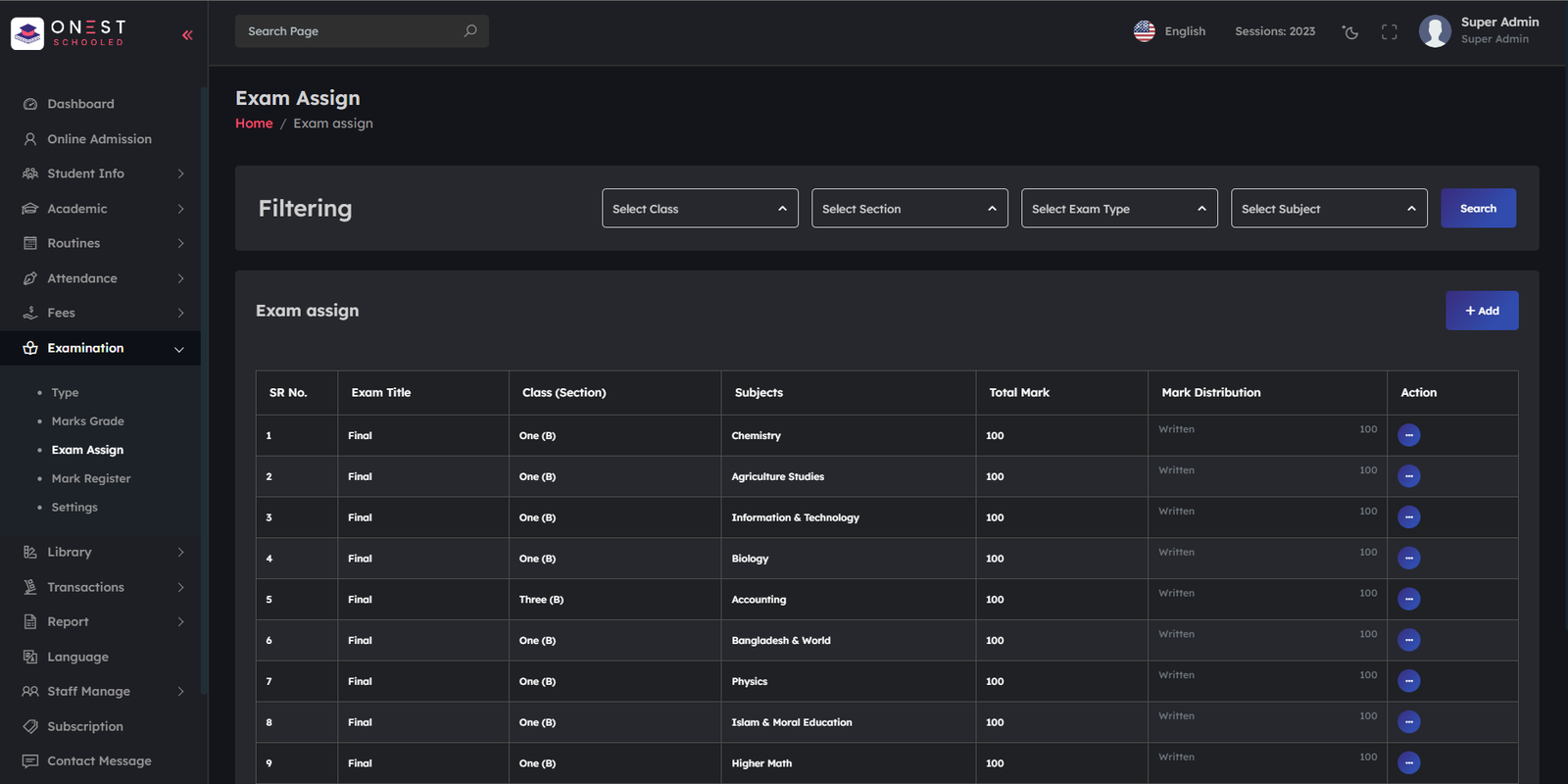The image size is (1568, 784).
Task: Open the Select Class dropdown
Action: 700,209
